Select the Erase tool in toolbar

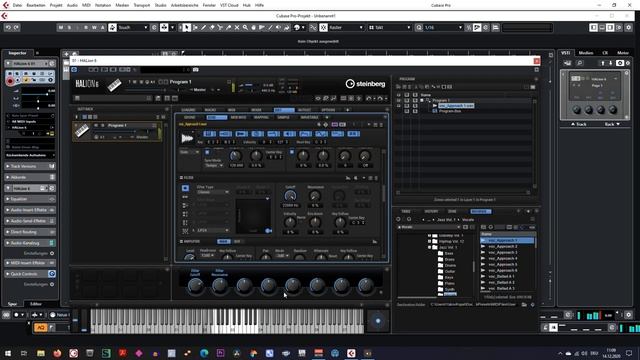coord(212,27)
